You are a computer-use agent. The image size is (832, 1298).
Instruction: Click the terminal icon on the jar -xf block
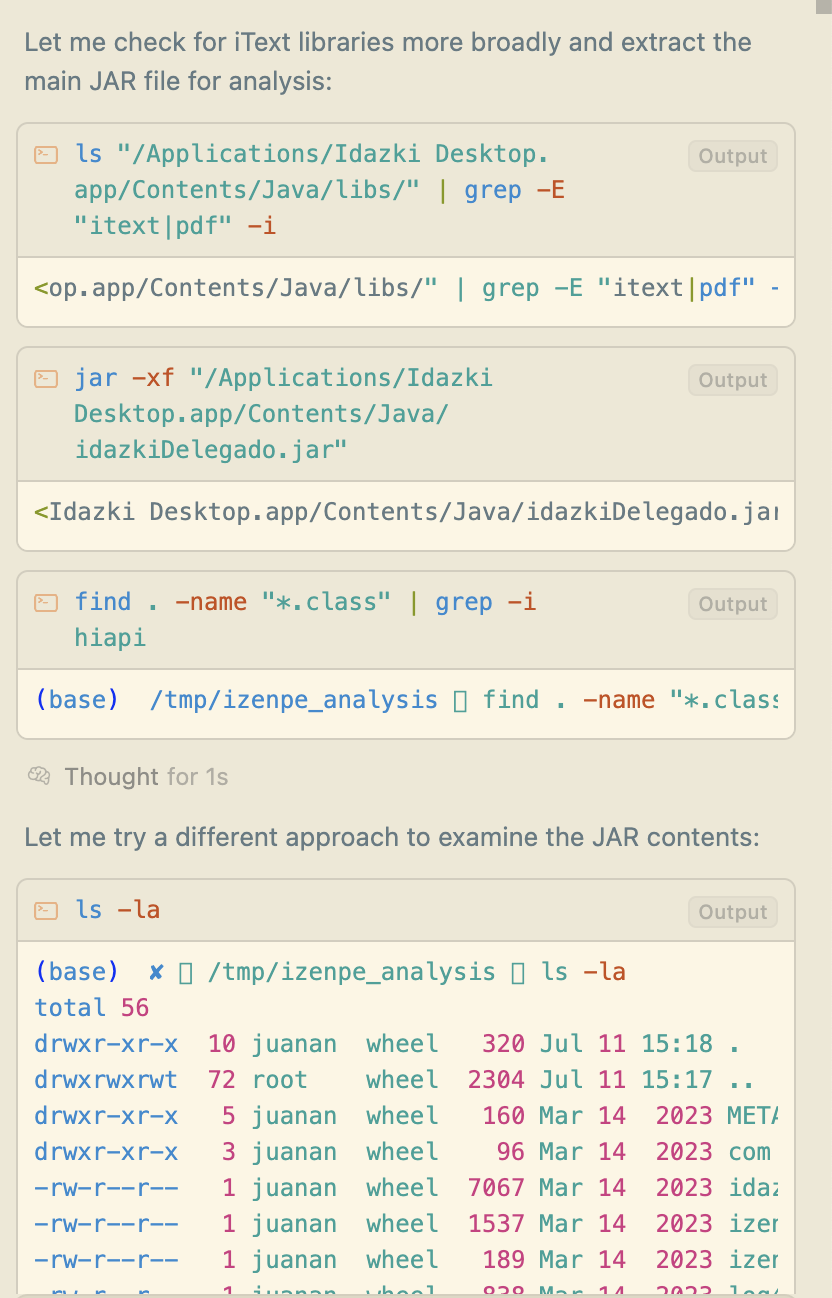click(45, 378)
